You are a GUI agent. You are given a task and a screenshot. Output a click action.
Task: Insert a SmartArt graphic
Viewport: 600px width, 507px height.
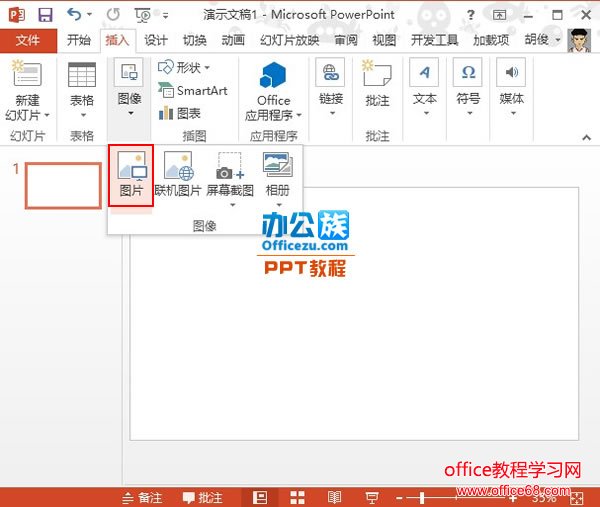(193, 91)
